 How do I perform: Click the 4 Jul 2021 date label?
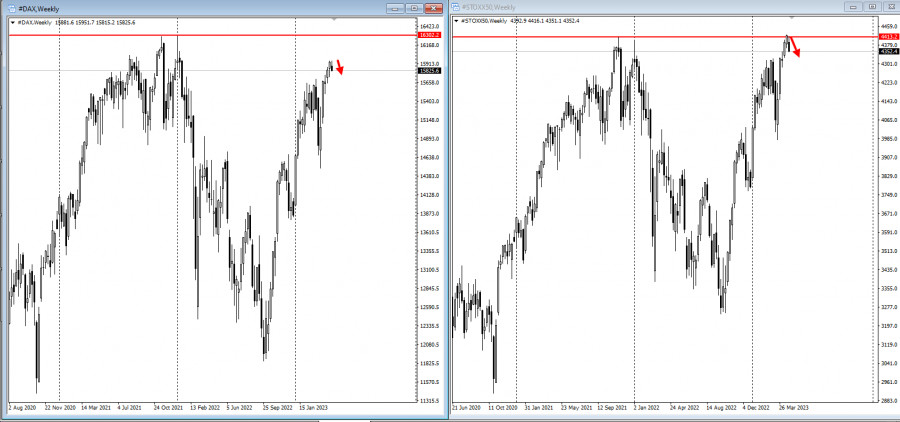[x=130, y=407]
